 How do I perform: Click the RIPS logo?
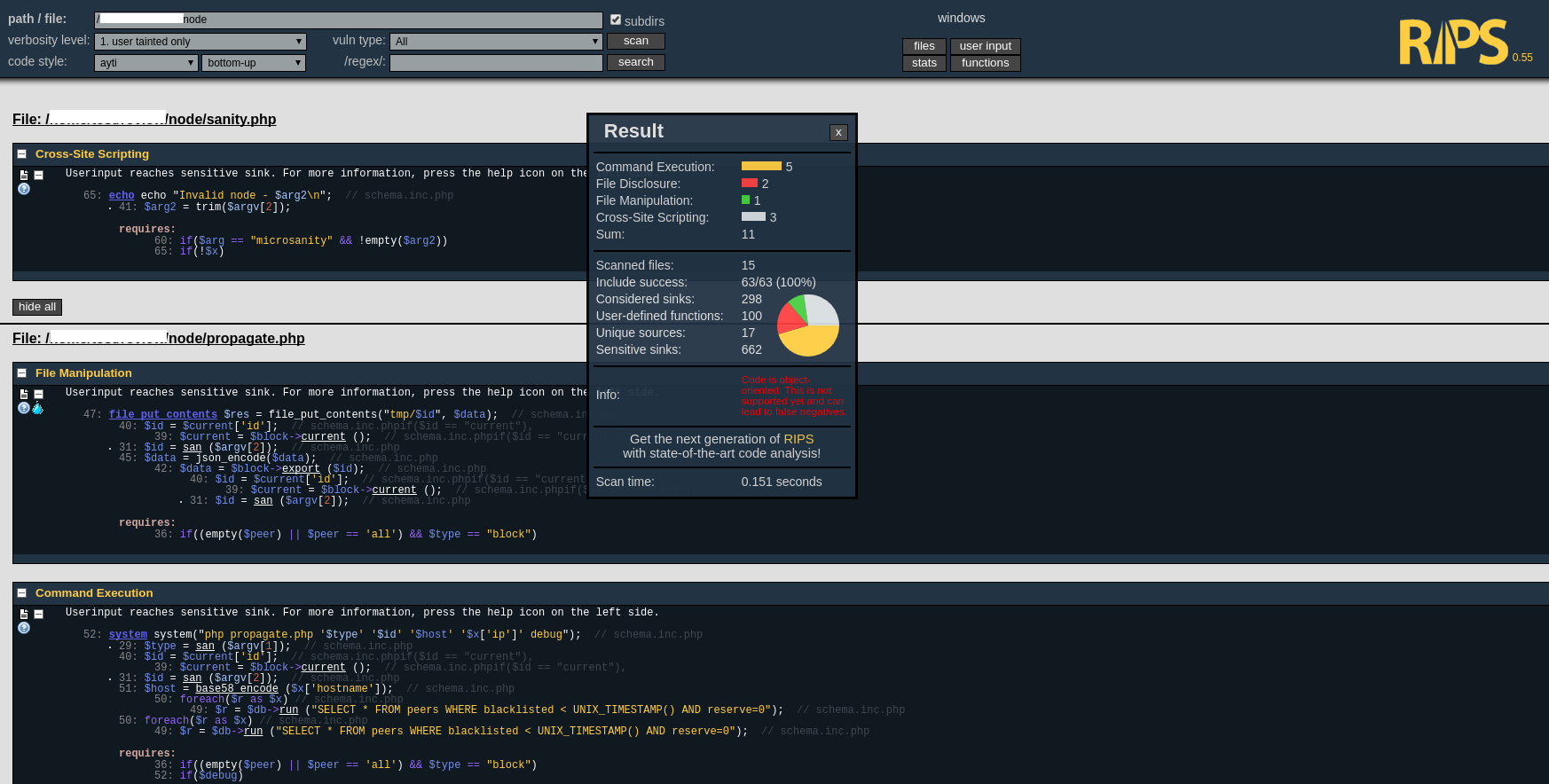[x=1453, y=43]
